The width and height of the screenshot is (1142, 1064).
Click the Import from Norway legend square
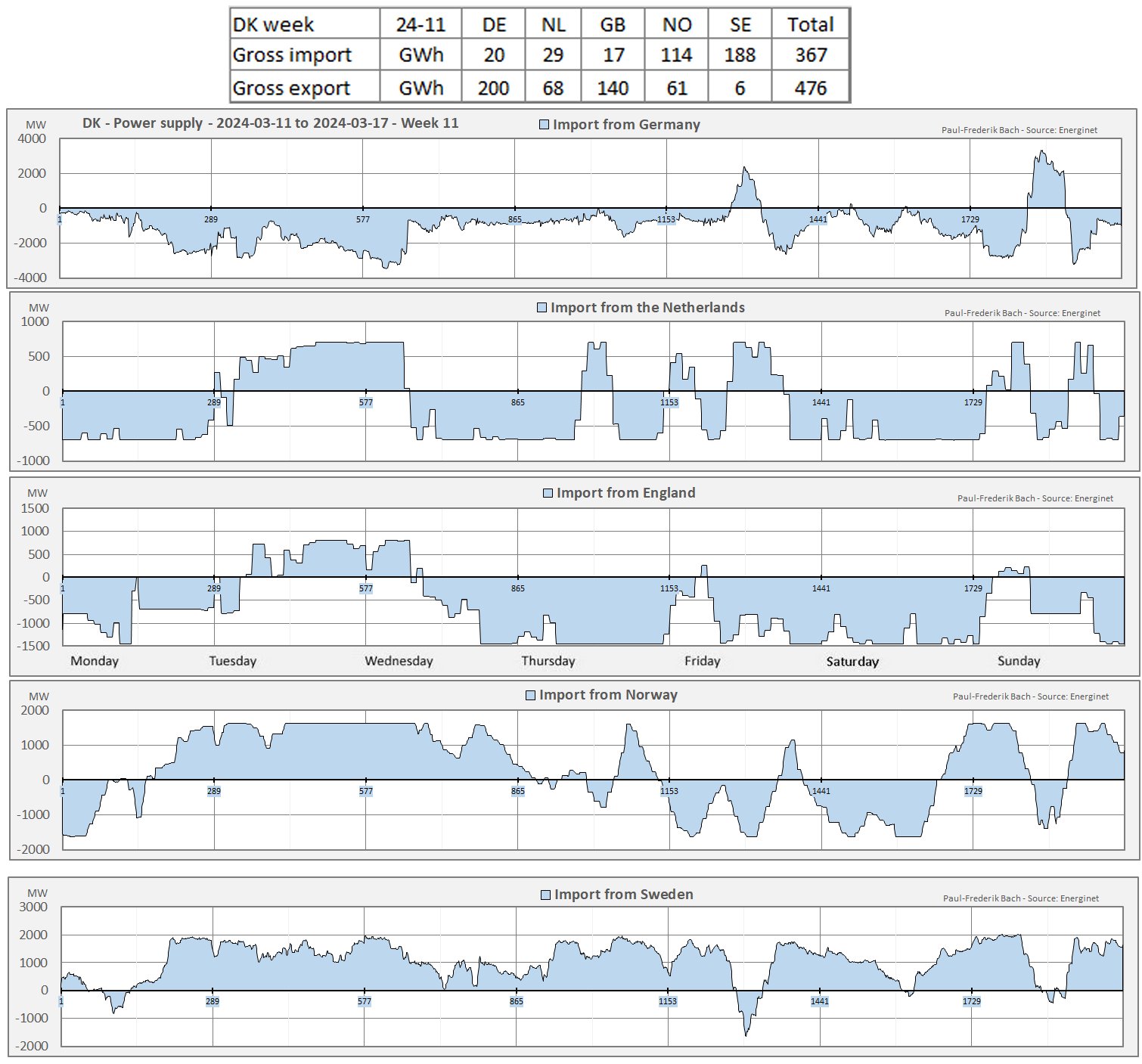click(531, 695)
